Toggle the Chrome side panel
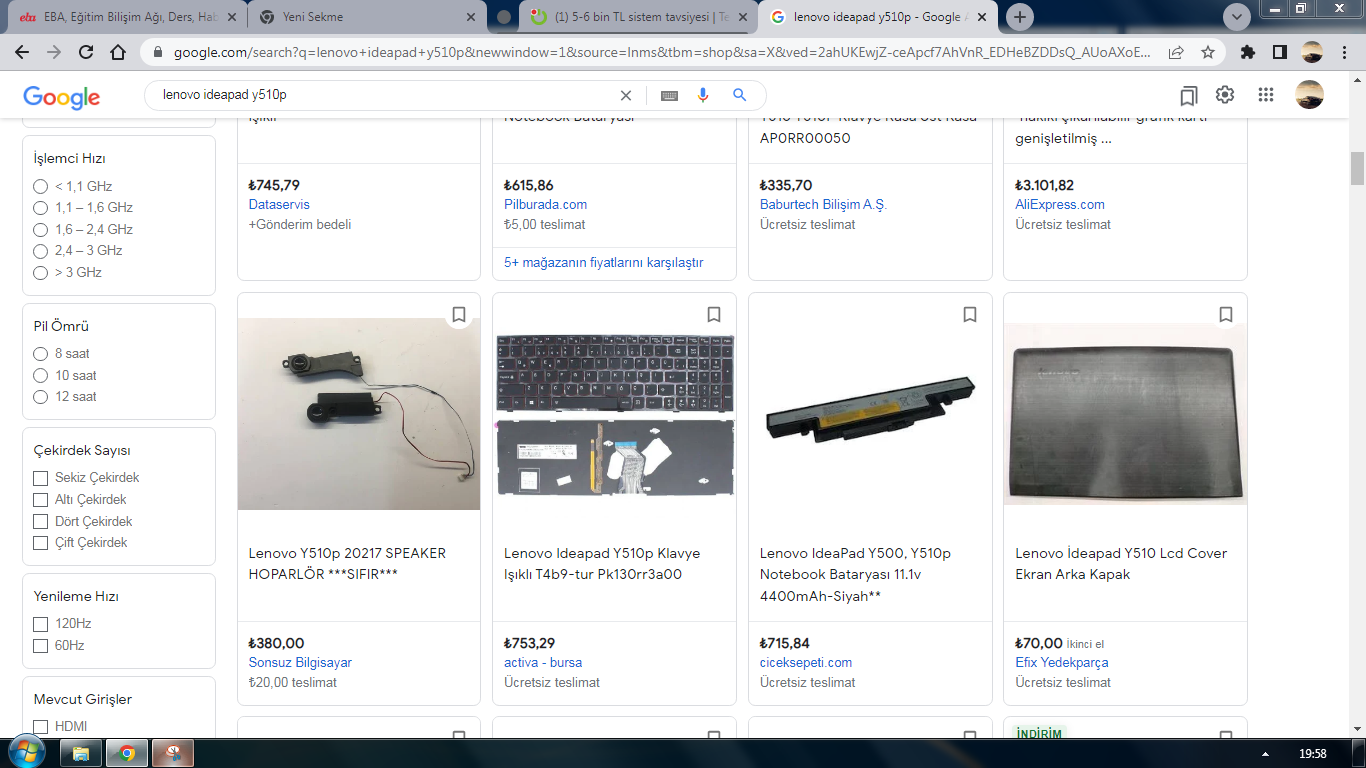 [x=1280, y=53]
